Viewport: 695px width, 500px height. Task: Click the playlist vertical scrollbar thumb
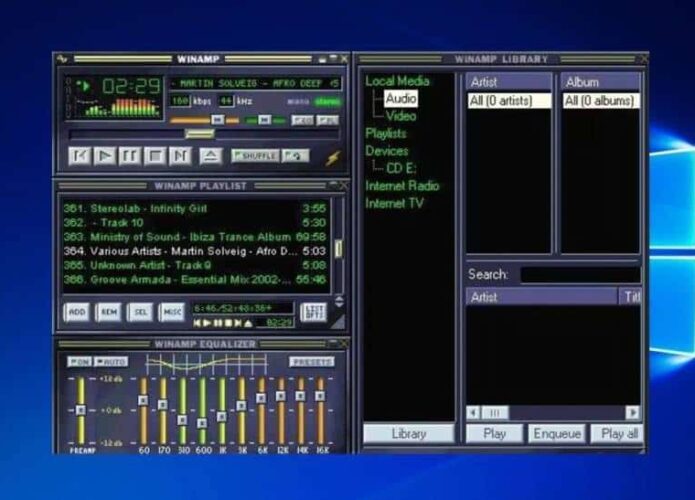(338, 249)
